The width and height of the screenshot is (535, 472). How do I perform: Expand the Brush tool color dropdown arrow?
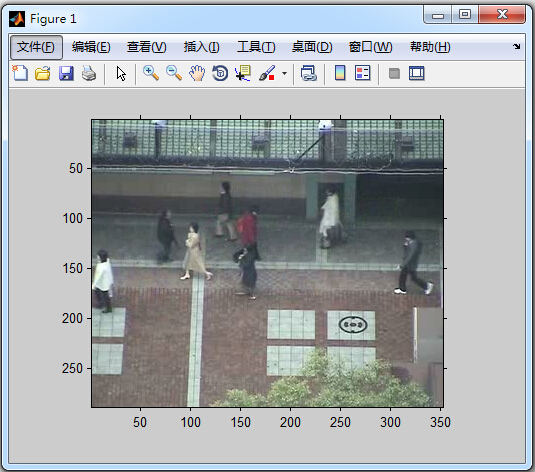click(x=284, y=73)
